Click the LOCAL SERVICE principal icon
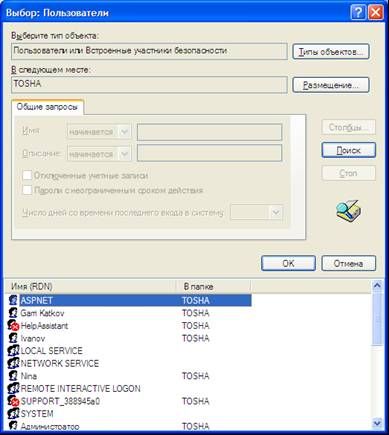 [13, 351]
